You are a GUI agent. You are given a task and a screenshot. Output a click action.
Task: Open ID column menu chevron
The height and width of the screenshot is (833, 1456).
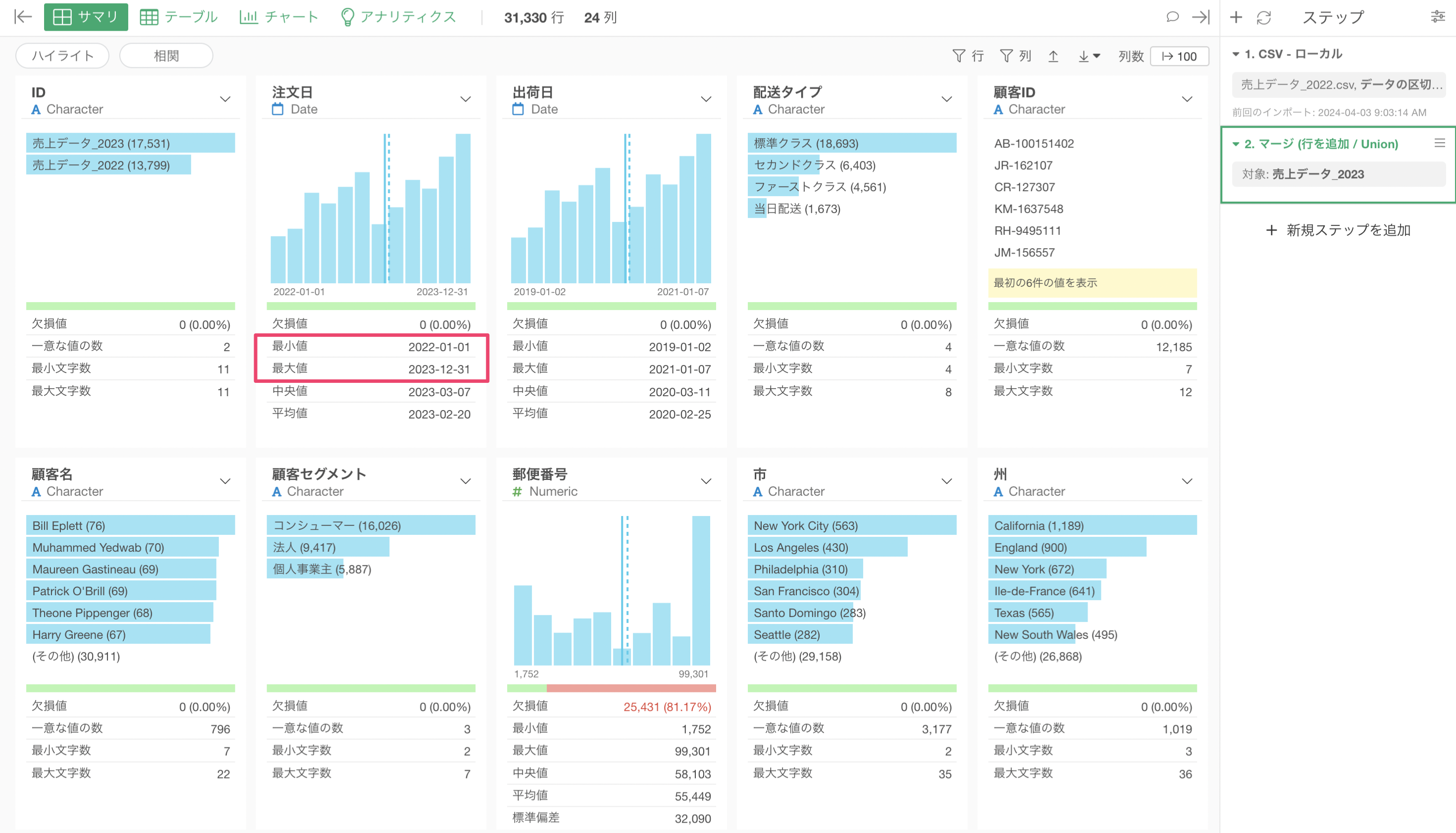[225, 100]
